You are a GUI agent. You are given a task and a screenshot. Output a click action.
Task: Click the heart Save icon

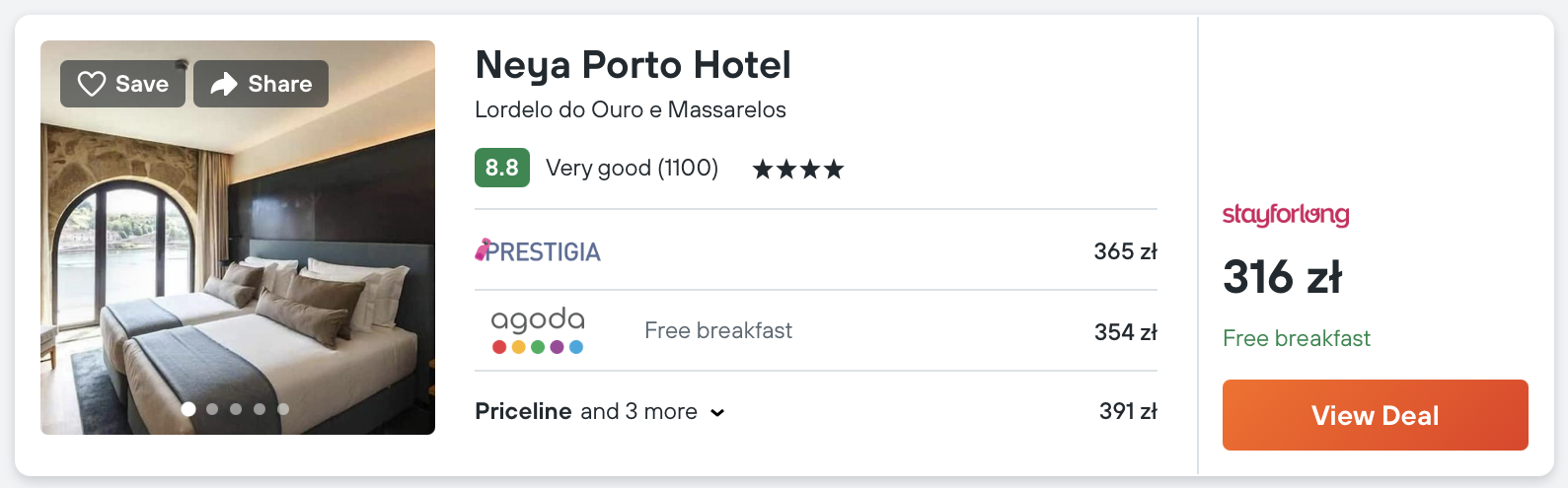[x=92, y=84]
